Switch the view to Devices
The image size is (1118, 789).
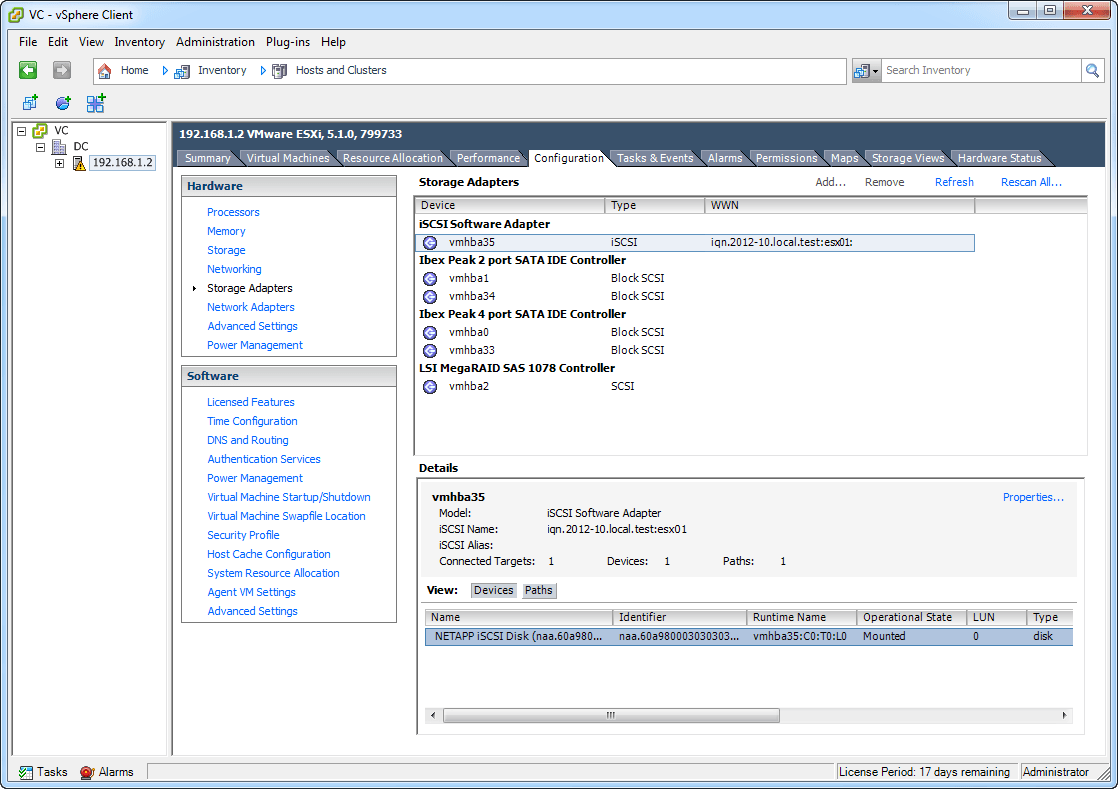(493, 590)
